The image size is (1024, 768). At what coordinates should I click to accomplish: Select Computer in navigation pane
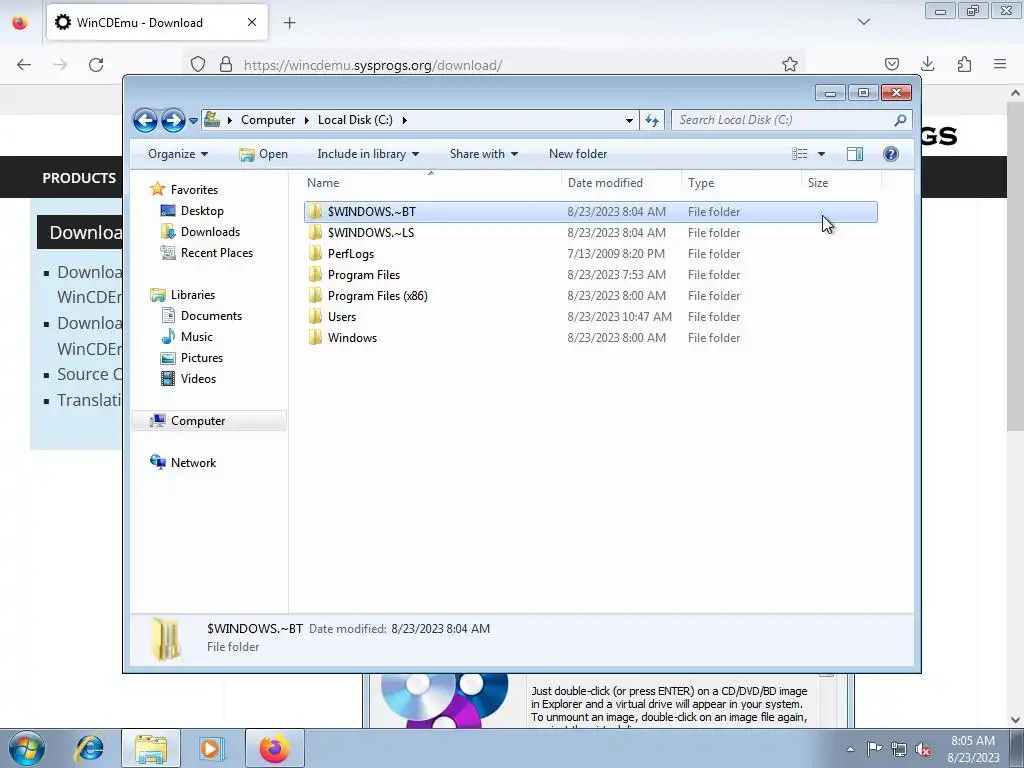[x=209, y=421]
